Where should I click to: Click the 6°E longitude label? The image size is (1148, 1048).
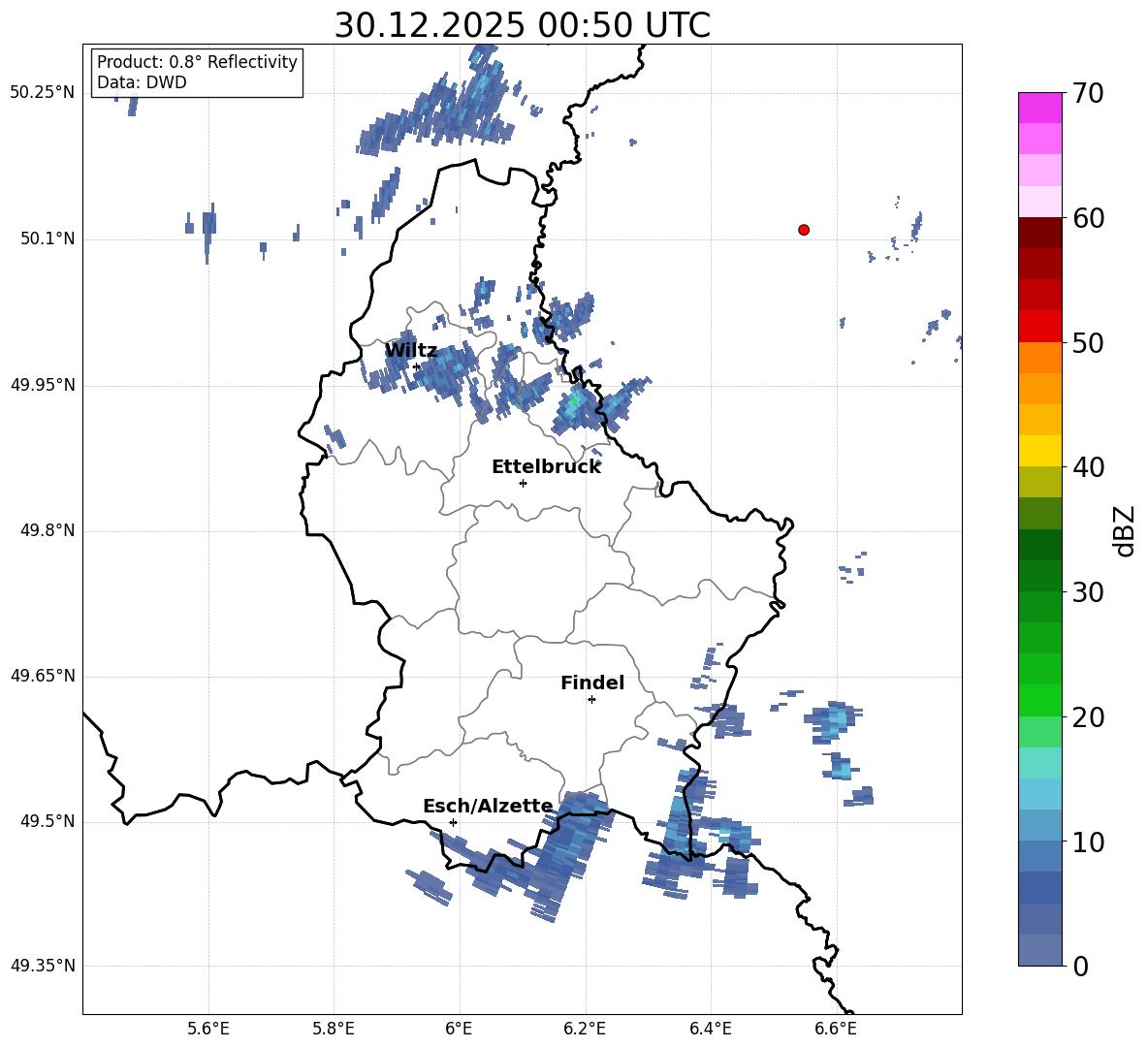click(x=459, y=1029)
